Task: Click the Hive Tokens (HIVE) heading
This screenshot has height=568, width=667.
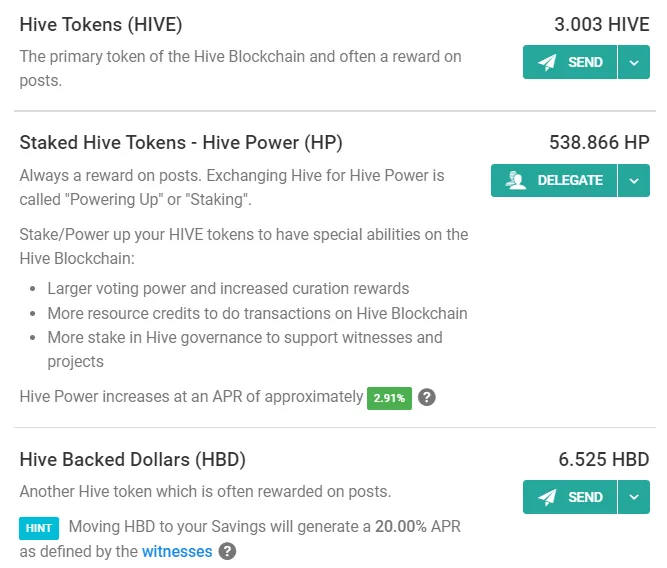Action: pos(101,25)
